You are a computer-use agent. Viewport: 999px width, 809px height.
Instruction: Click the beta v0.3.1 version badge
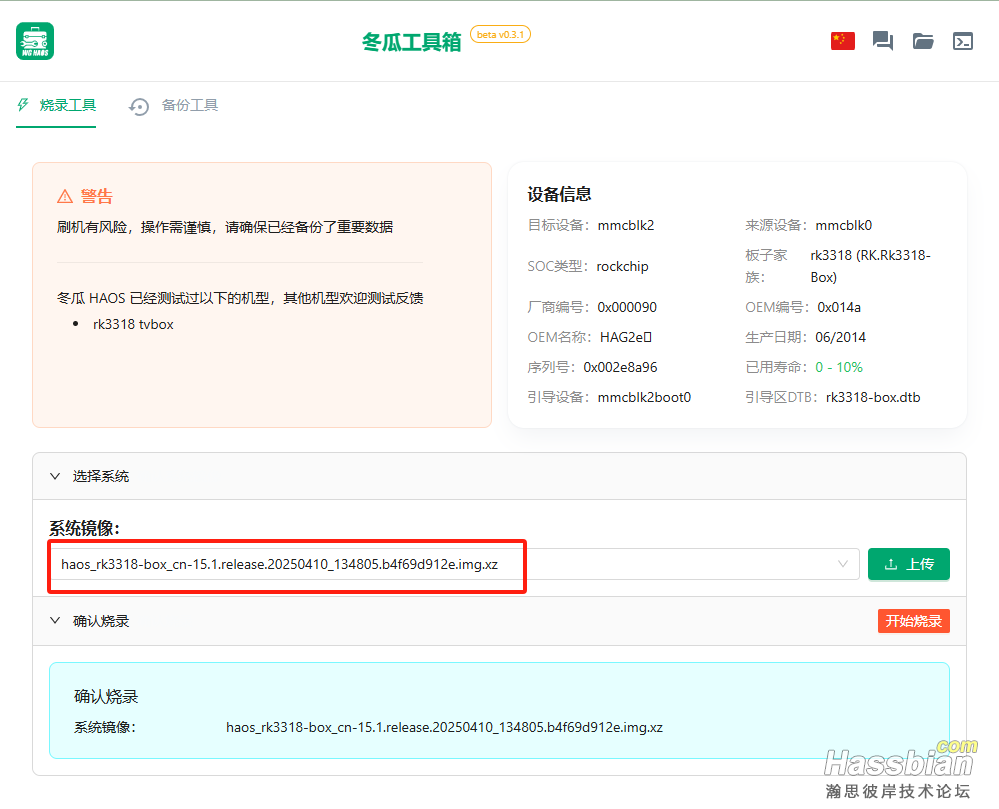[500, 34]
